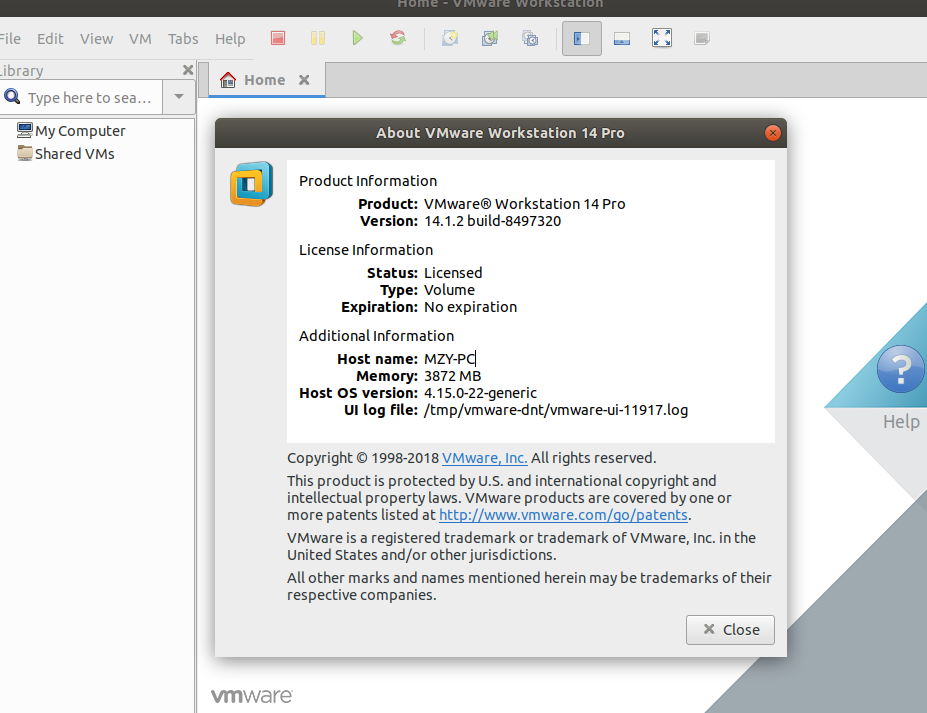Screen dimensions: 927x713
Task: Click the UI log file path text
Action: [556, 410]
